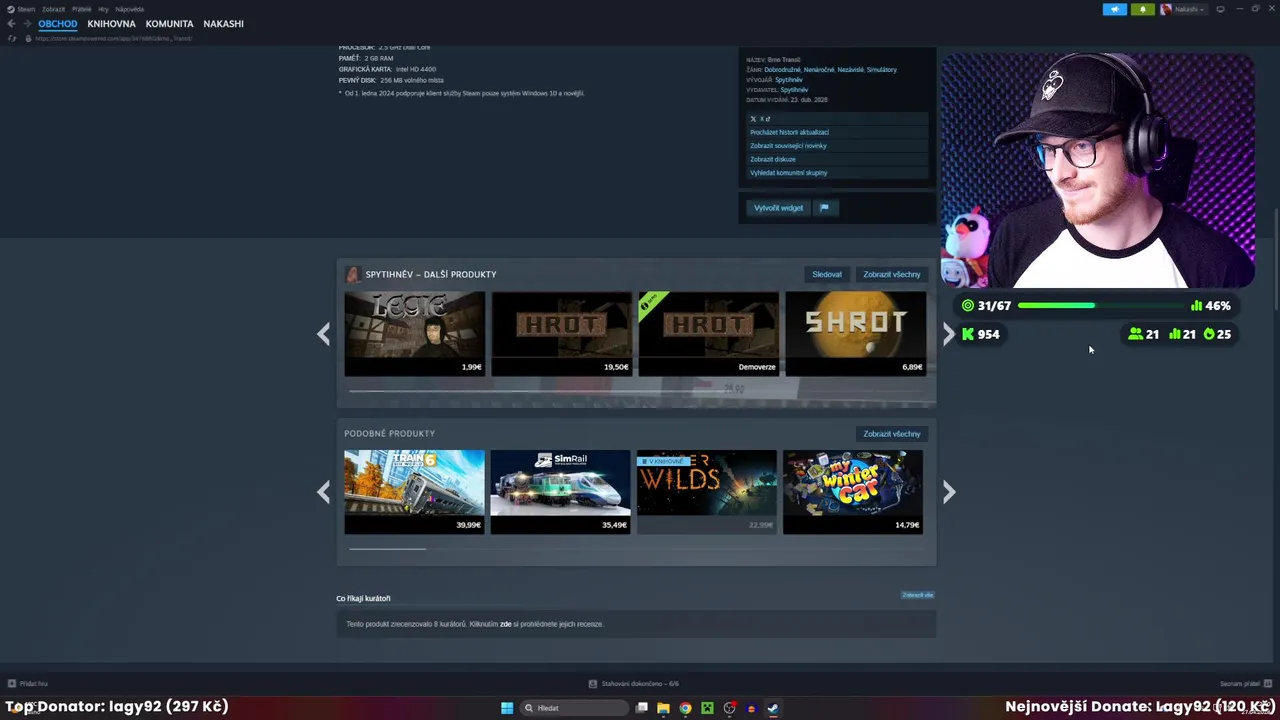1280x720 pixels.
Task: Click Seznam přátel in the status bar
Action: click(x=1239, y=684)
